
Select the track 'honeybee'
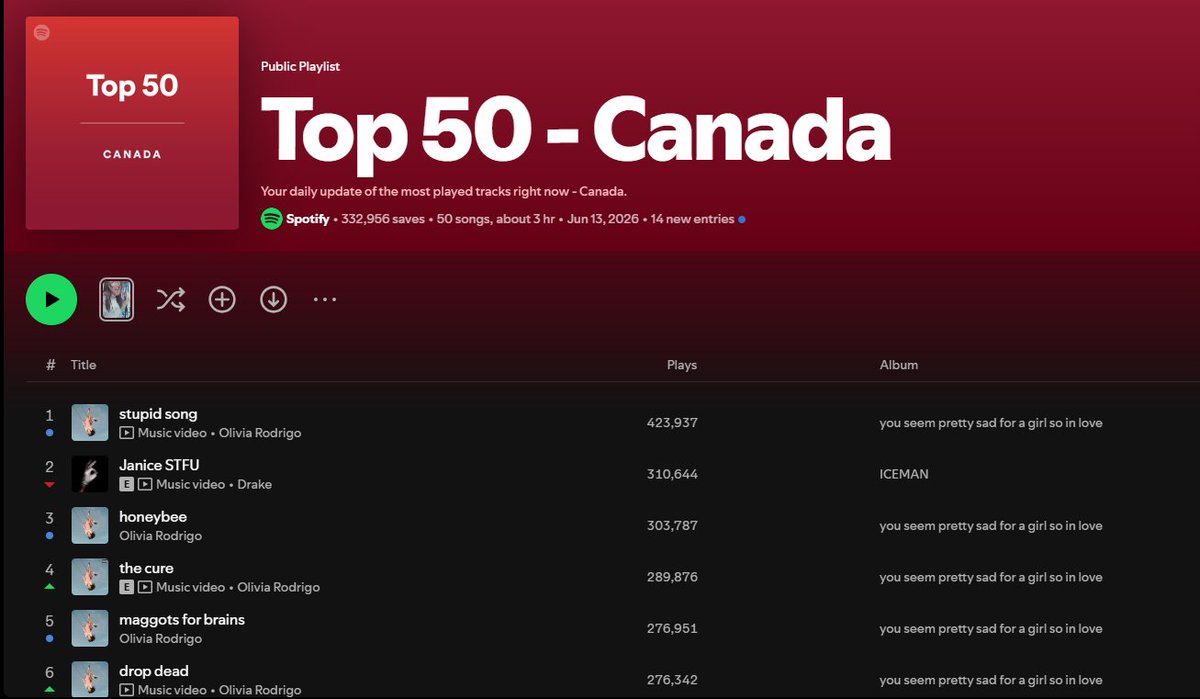coord(153,517)
